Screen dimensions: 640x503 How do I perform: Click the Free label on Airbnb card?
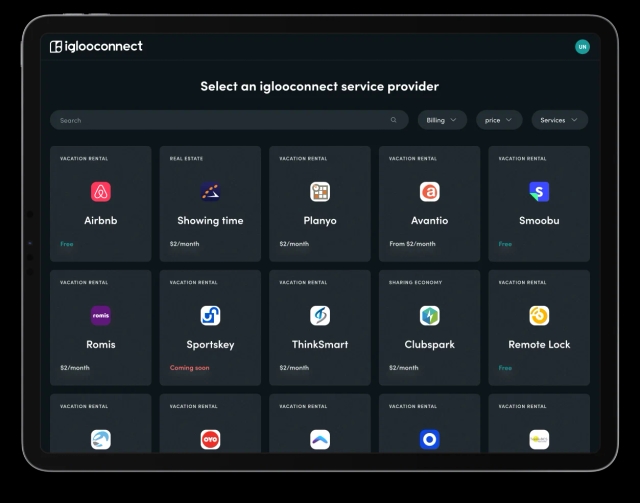[x=67, y=244]
